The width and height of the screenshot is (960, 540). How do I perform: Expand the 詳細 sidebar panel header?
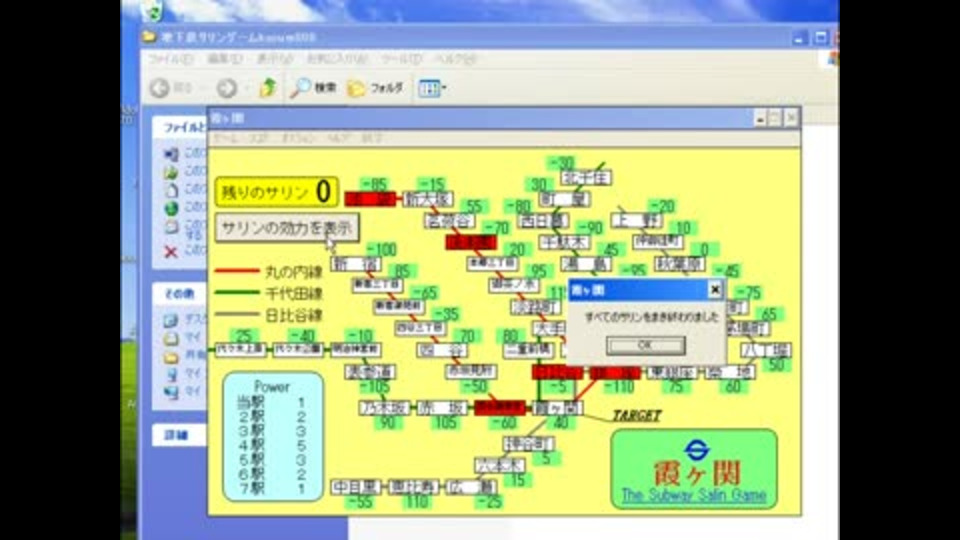(x=179, y=435)
